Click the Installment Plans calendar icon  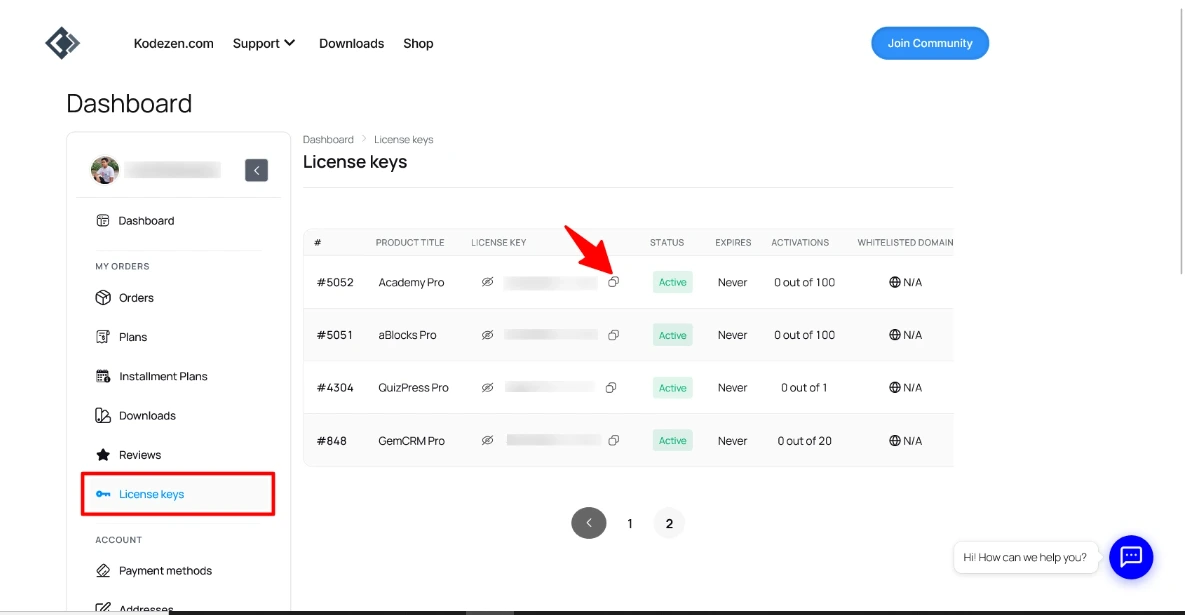[103, 376]
